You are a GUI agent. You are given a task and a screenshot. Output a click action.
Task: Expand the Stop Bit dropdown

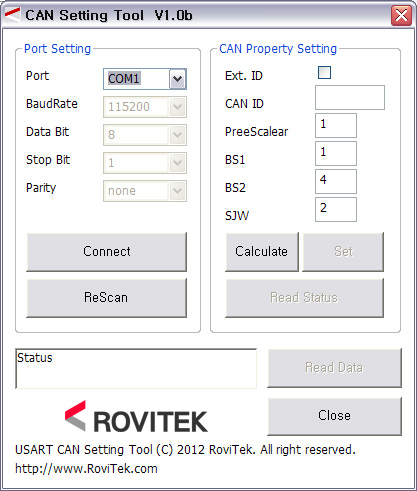[145, 163]
